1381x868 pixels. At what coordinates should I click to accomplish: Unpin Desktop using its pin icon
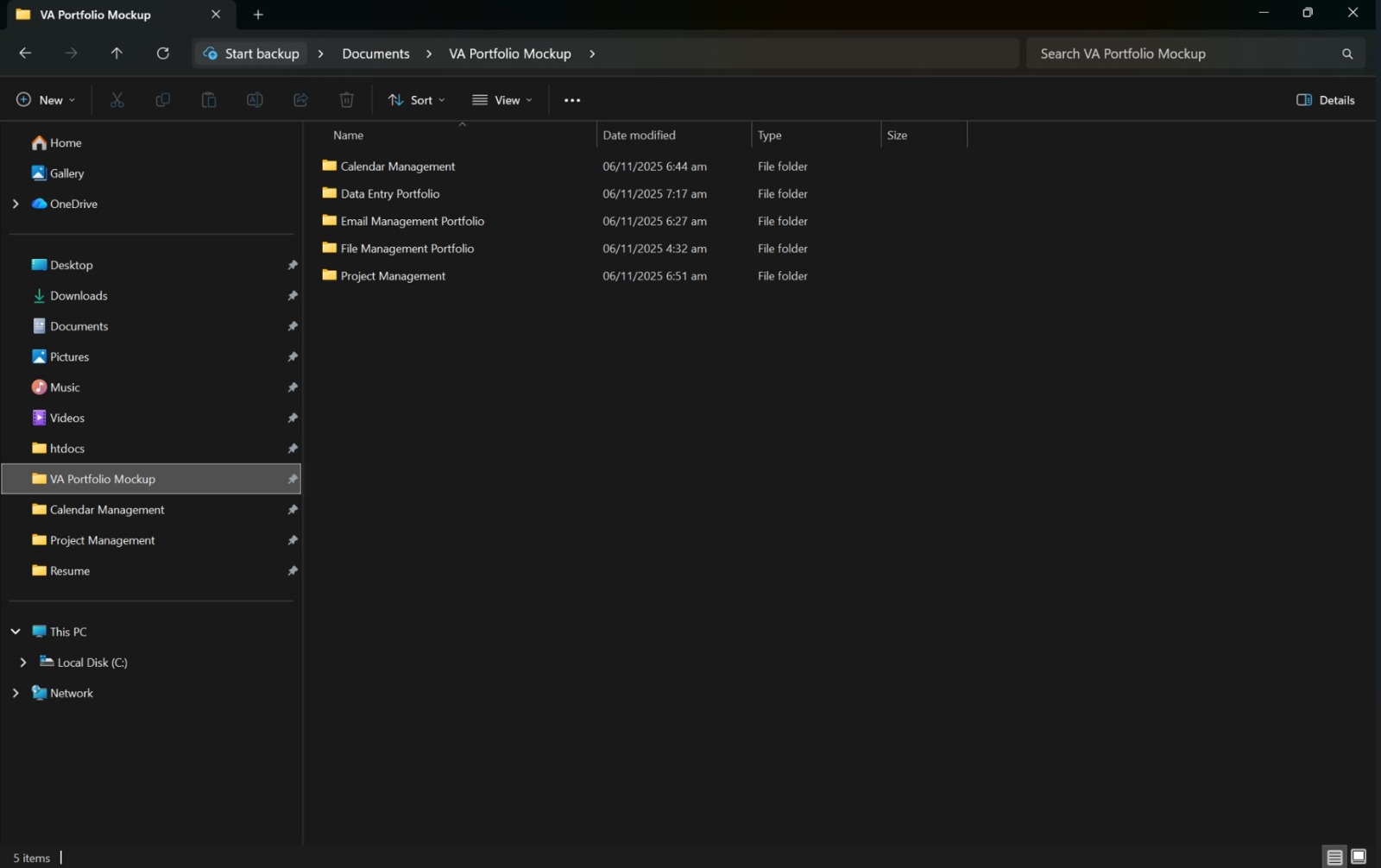tap(293, 265)
